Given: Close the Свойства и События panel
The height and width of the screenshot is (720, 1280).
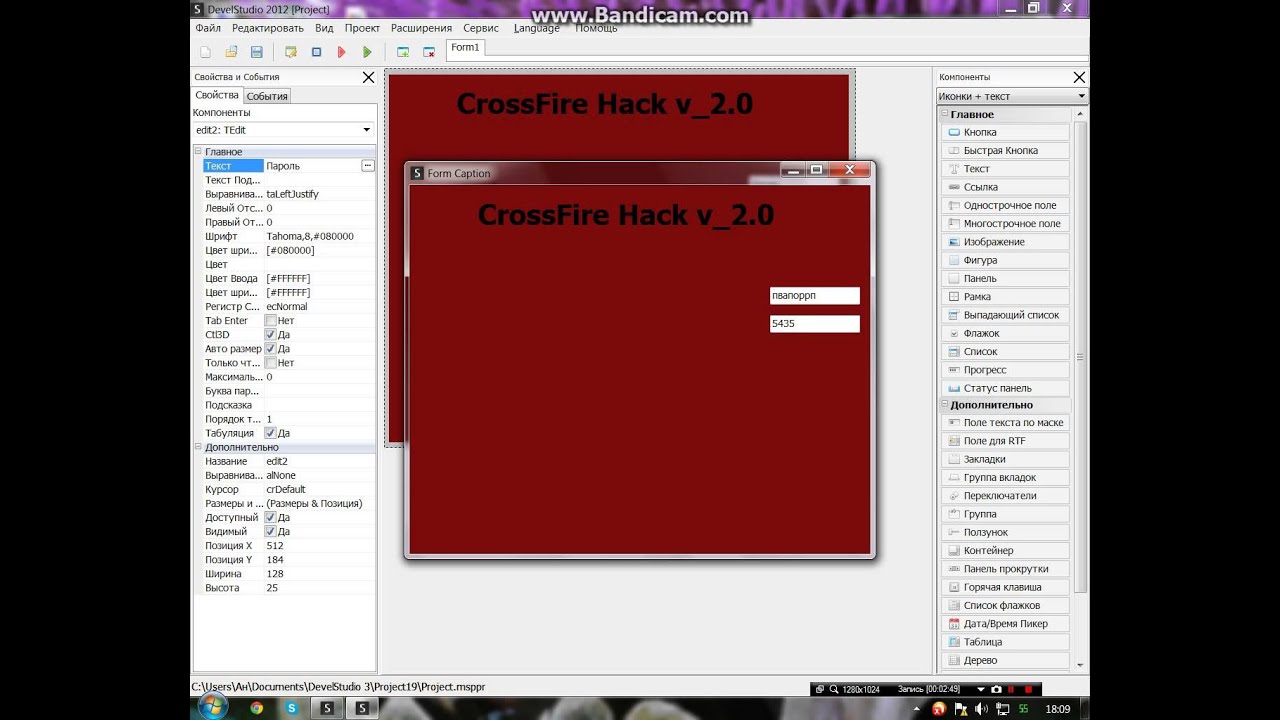Looking at the screenshot, I should click(x=368, y=77).
